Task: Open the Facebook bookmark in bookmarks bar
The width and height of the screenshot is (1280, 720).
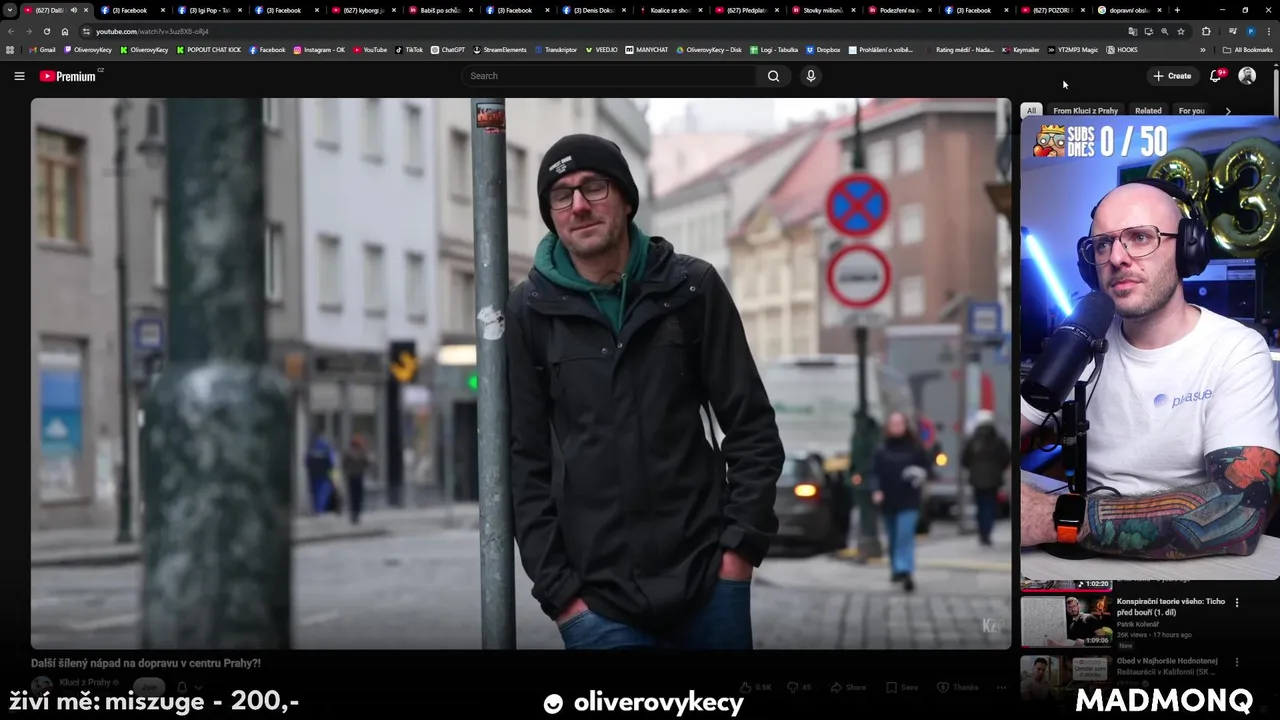Action: click(x=267, y=50)
